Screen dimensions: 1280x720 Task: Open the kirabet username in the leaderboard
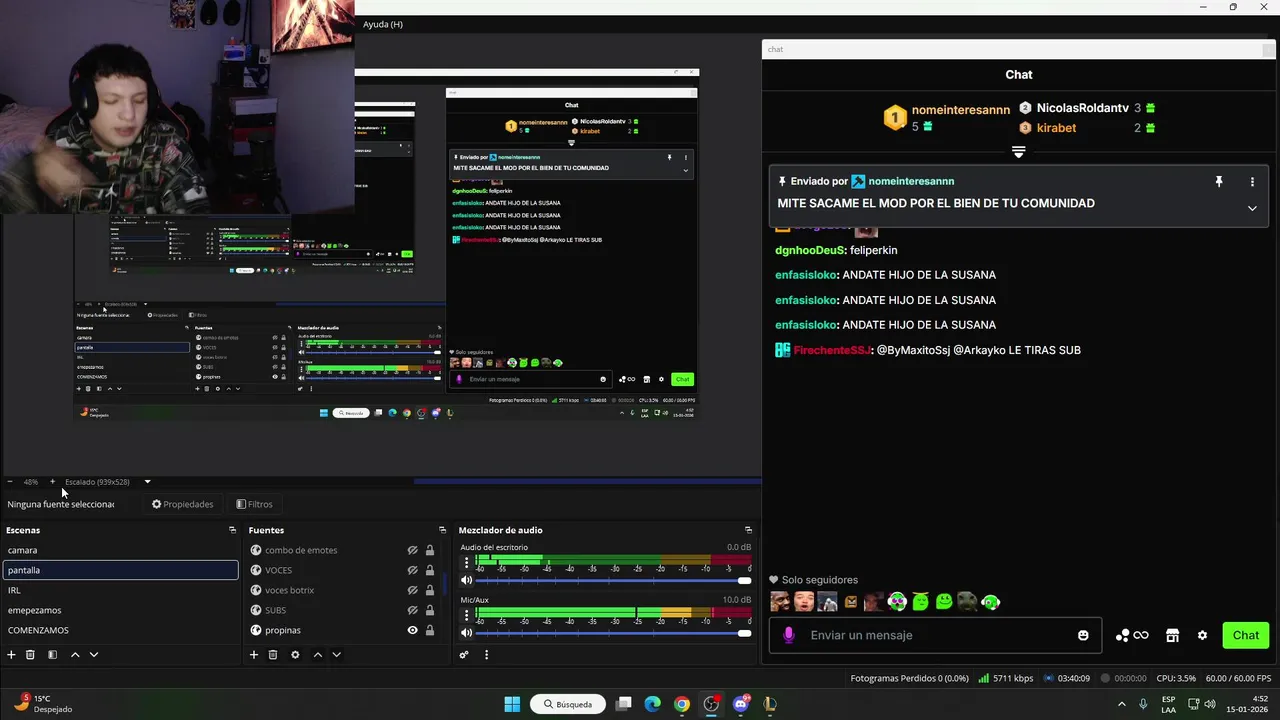click(x=1056, y=128)
